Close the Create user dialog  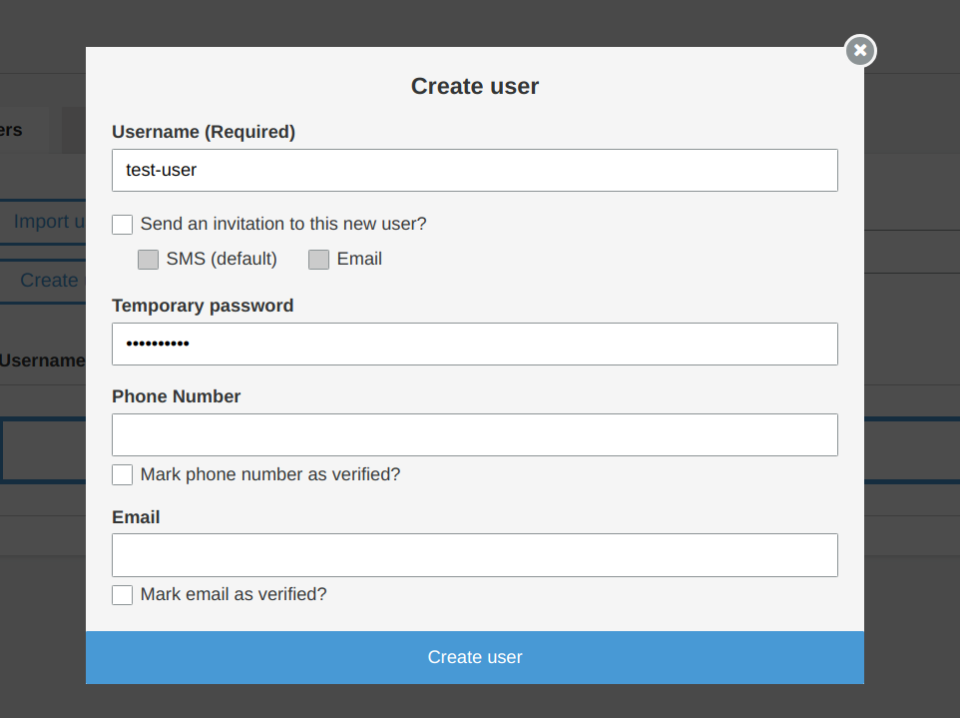(860, 50)
